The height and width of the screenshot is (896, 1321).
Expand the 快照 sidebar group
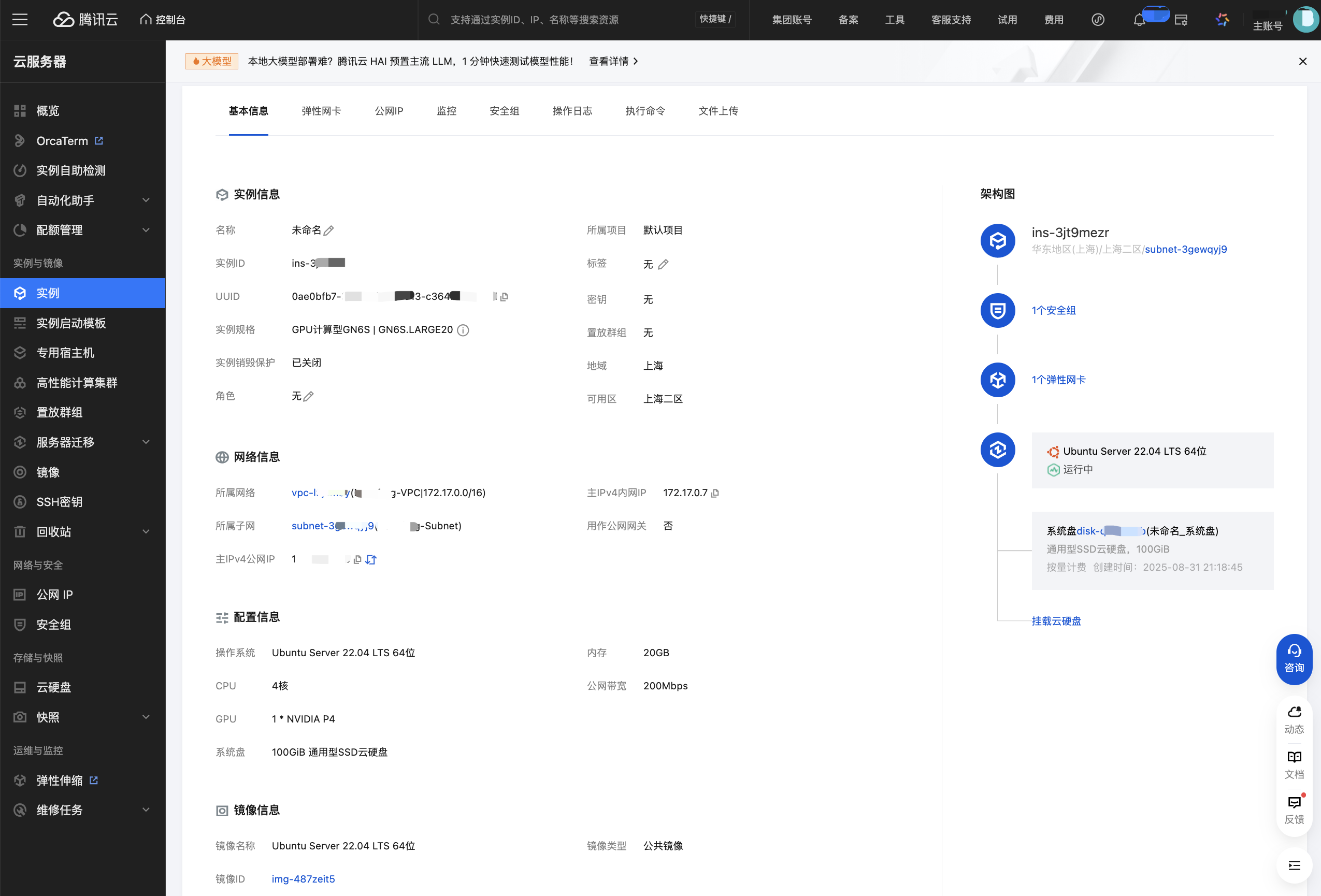[82, 717]
